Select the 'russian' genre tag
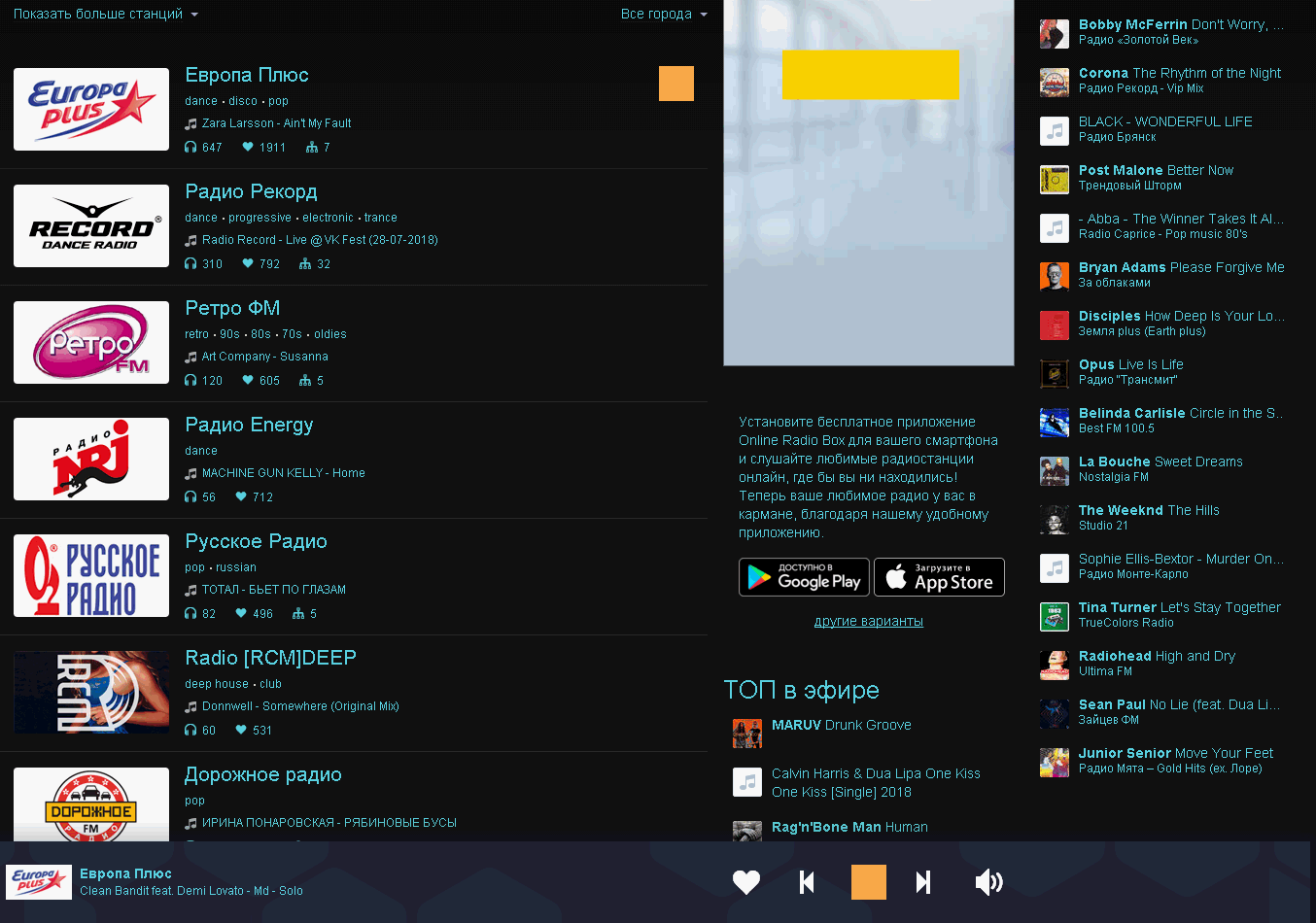 click(x=236, y=567)
